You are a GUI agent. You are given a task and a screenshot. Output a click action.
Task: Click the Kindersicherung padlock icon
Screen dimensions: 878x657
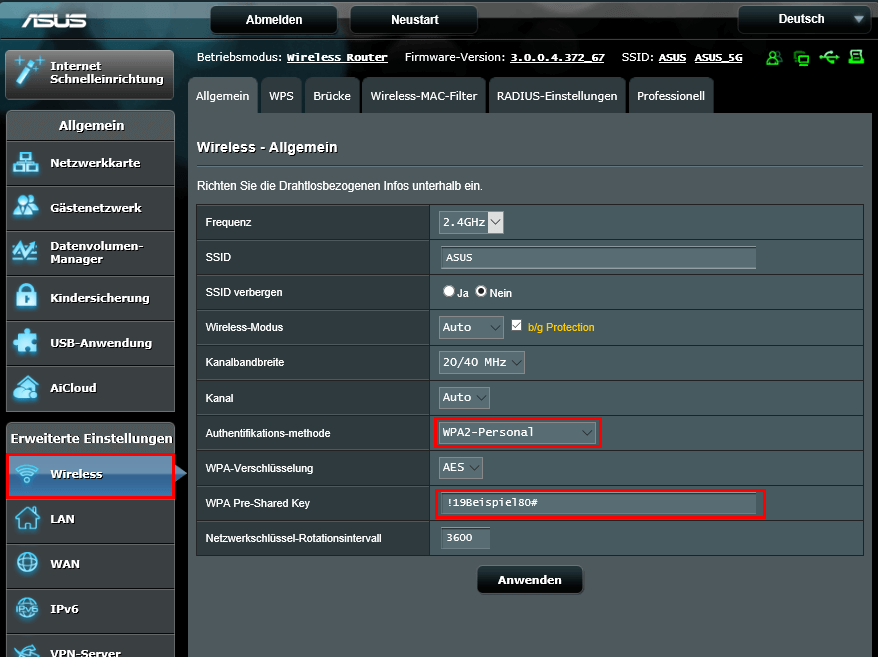pyautogui.click(x=25, y=298)
